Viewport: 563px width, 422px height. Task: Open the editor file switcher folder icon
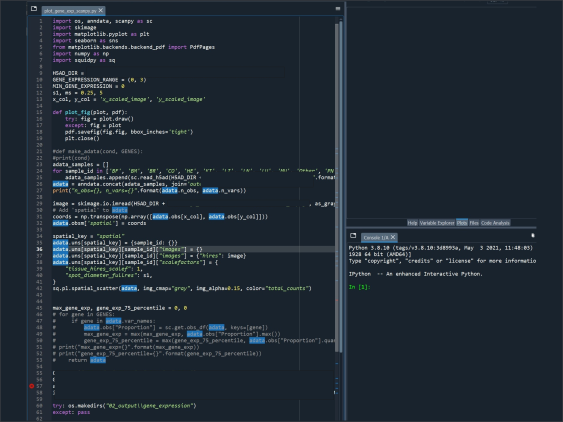pyautogui.click(x=34, y=8)
